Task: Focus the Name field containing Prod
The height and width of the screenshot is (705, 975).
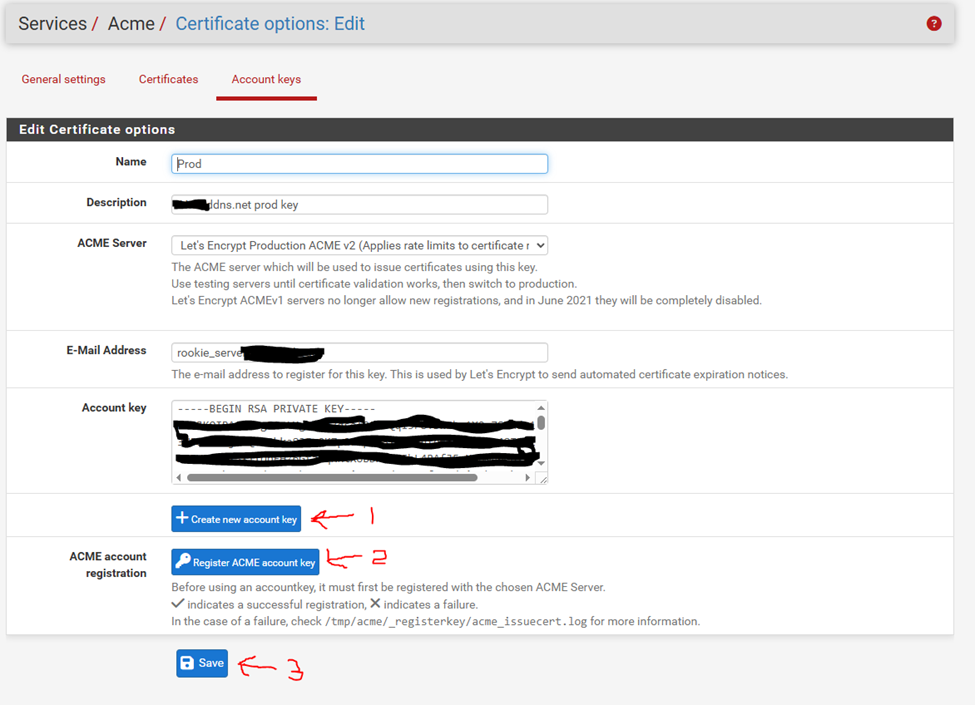Action: pos(359,164)
